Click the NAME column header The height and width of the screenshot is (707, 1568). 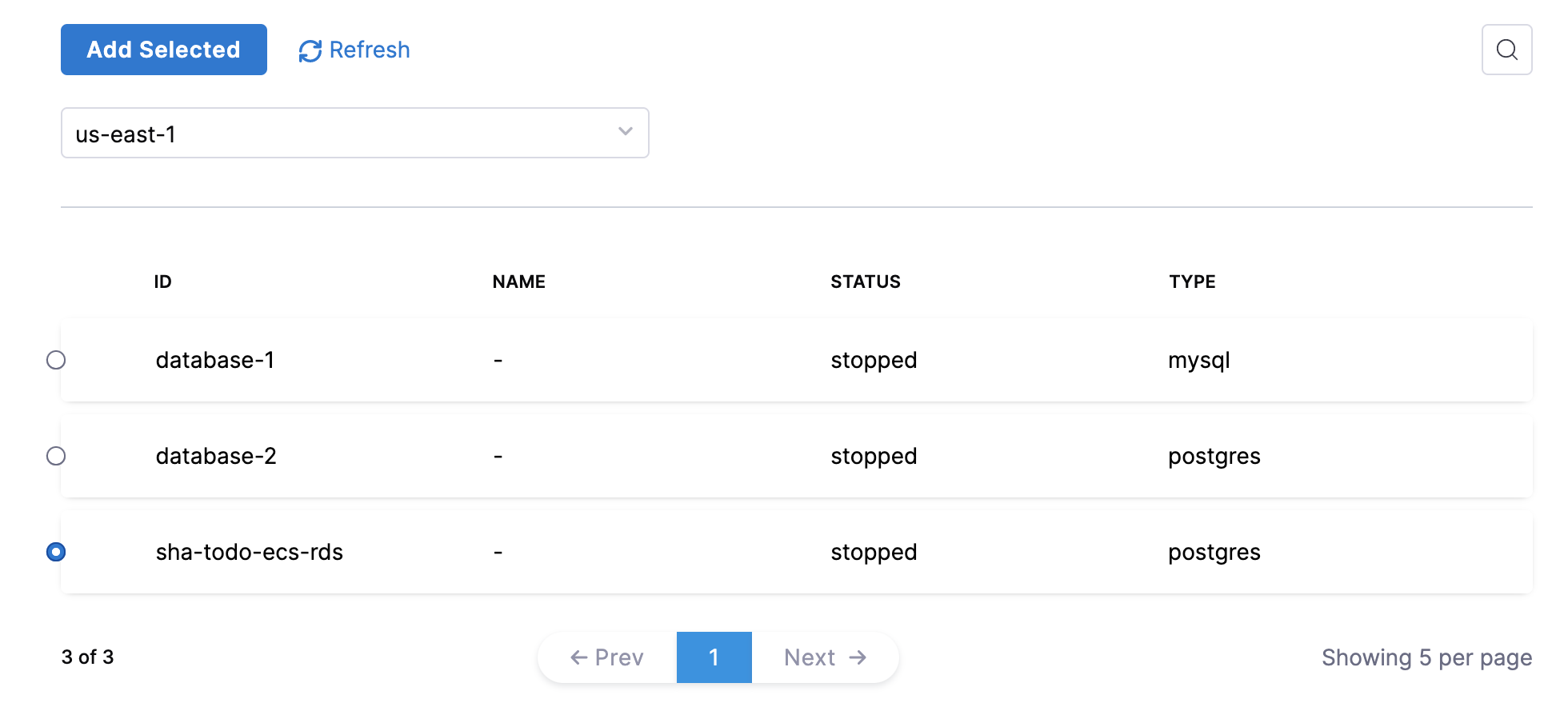[519, 282]
